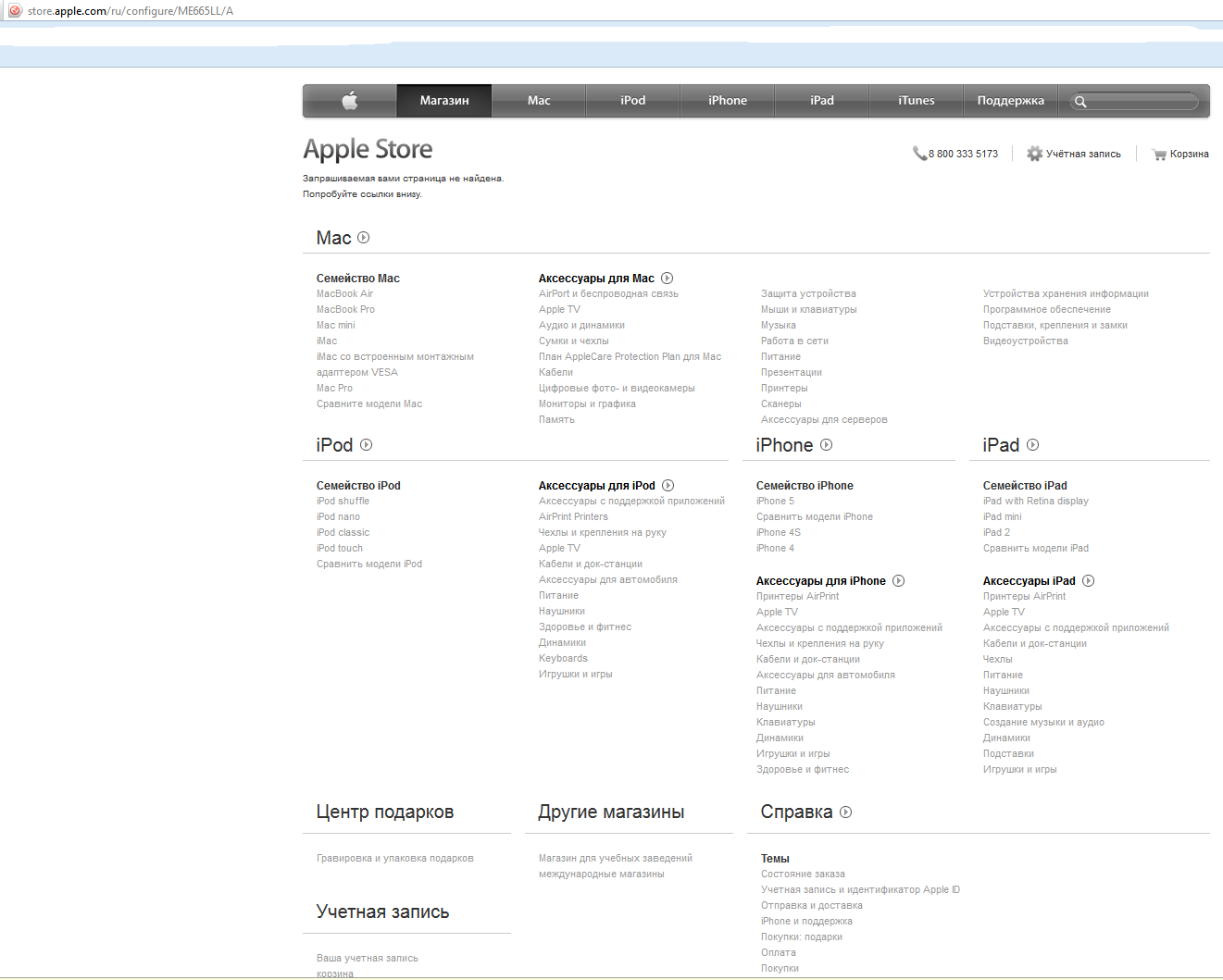Image resolution: width=1223 pixels, height=980 pixels.
Task: Open Создание музыки и аудио link
Action: pyautogui.click(x=1043, y=723)
